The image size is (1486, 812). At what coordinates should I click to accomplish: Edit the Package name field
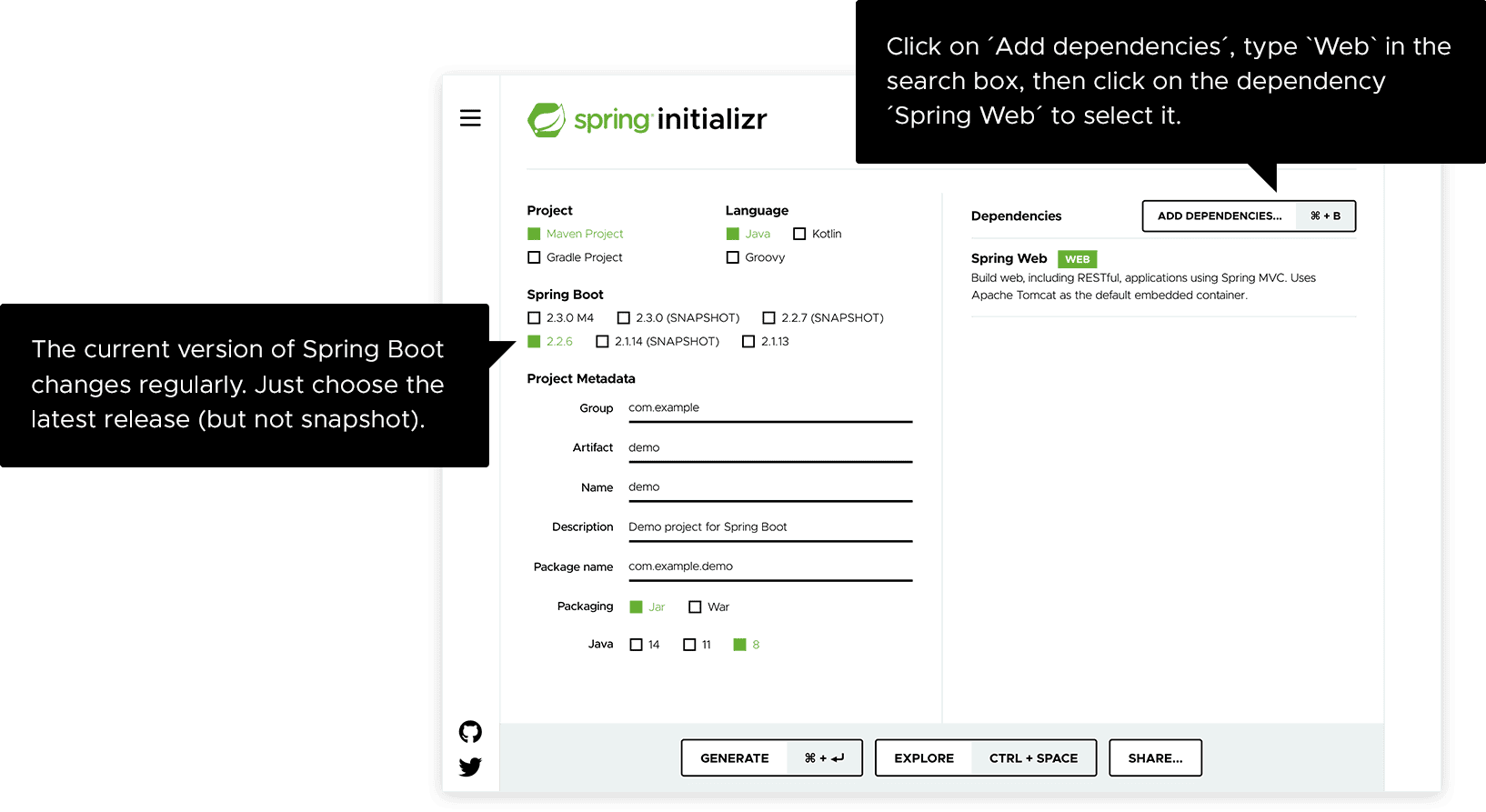click(770, 566)
